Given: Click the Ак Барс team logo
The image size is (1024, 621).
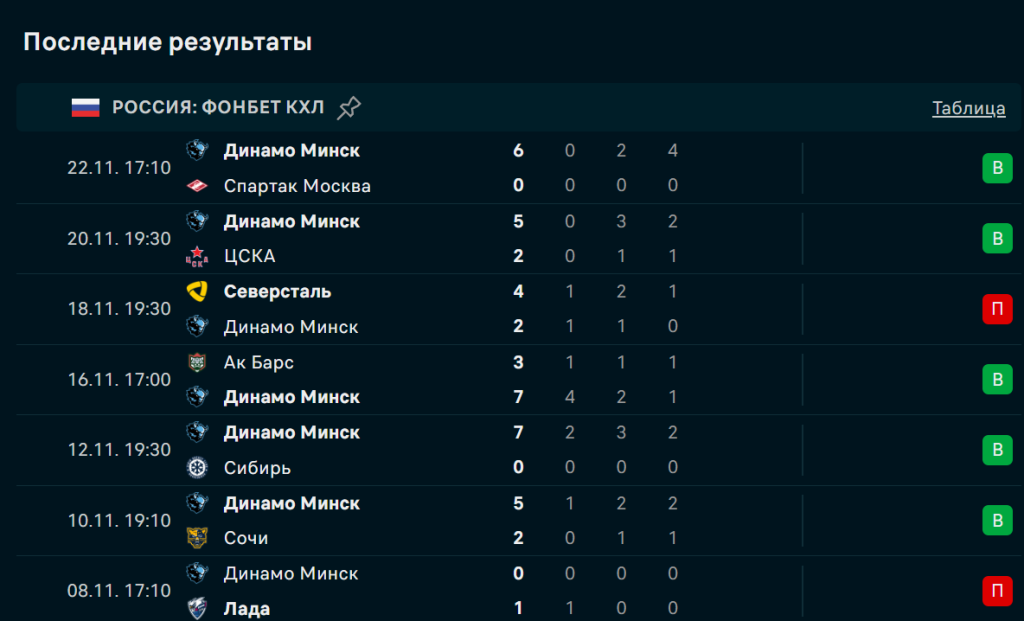Looking at the screenshot, I should 197,362.
